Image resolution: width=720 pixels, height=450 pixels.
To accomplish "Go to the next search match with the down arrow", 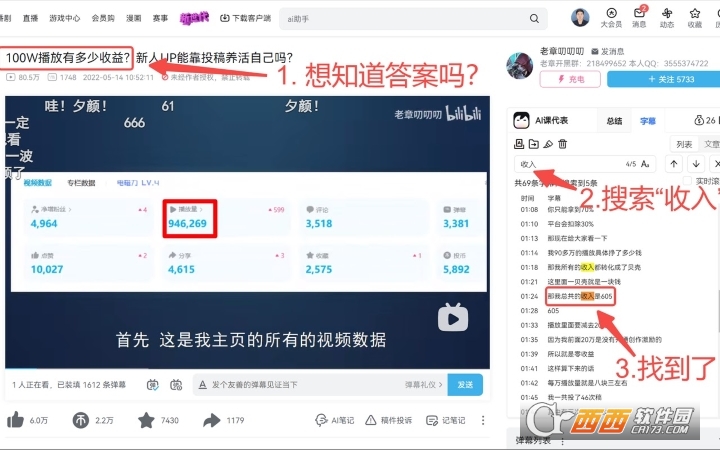I will point(696,164).
